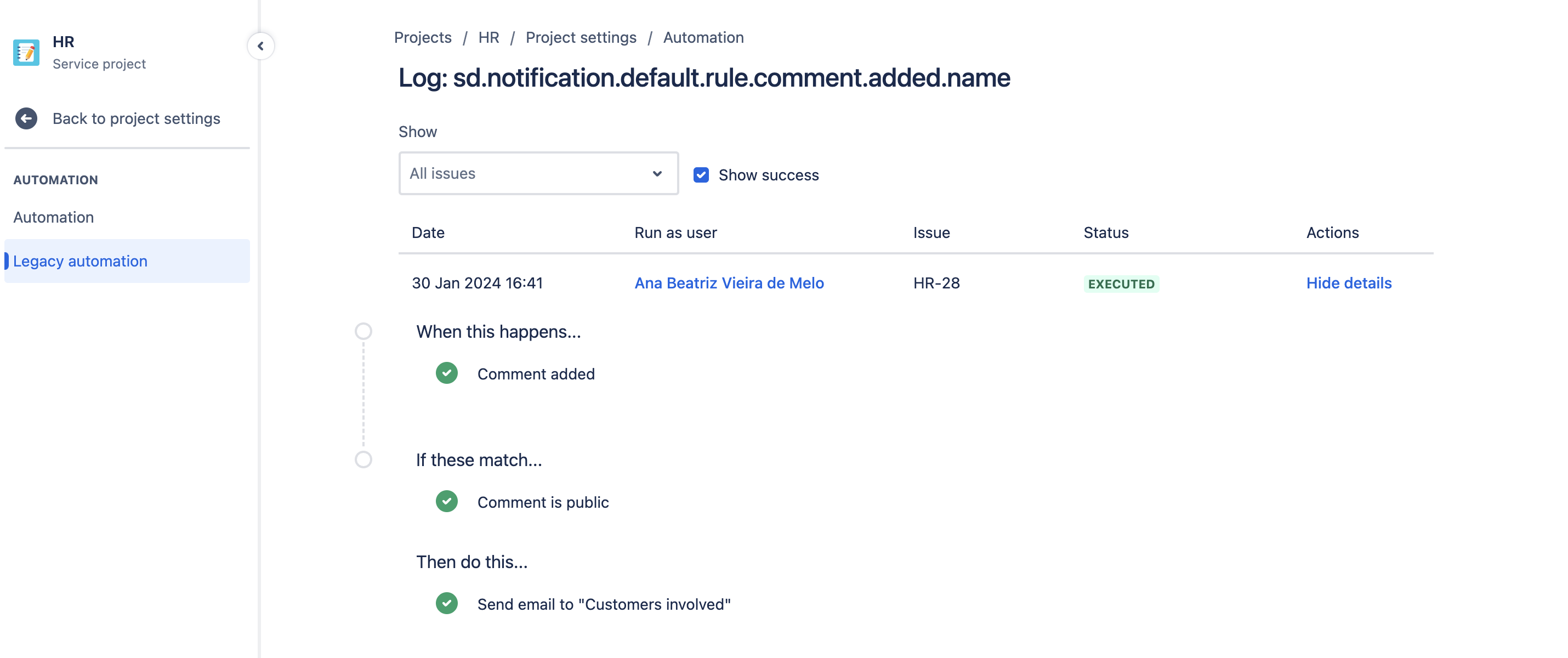
Task: Go to Projects breadcrumb
Action: (423, 38)
